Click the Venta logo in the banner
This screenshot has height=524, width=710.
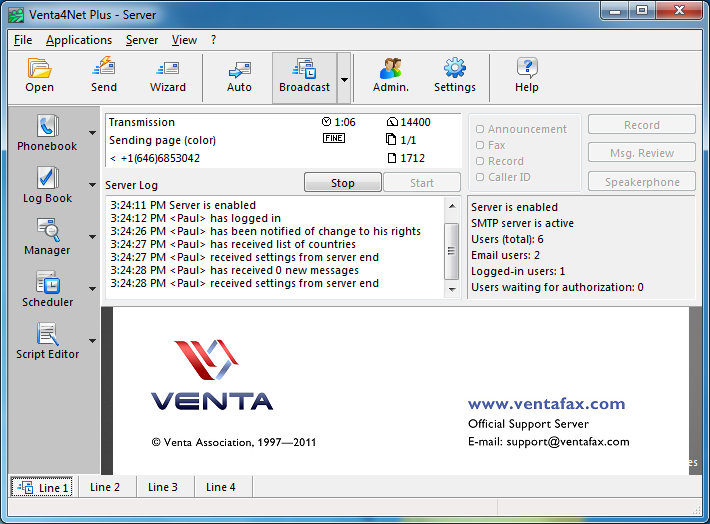coord(211,375)
